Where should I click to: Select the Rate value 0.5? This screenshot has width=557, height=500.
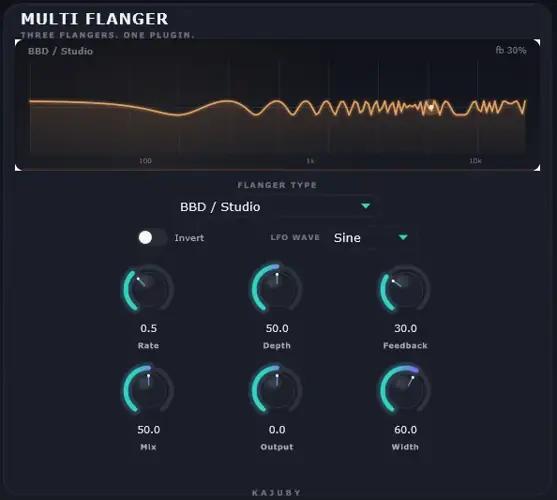point(148,328)
